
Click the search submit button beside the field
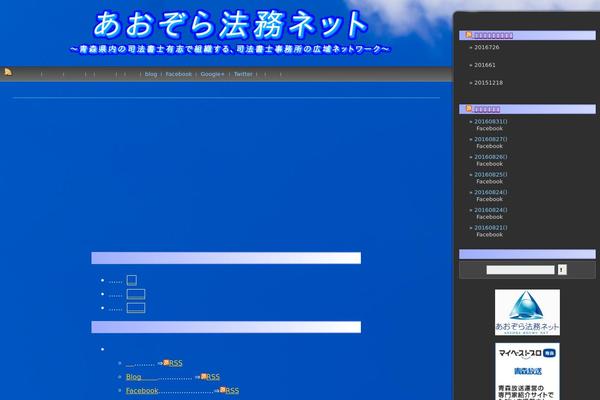tap(562, 270)
